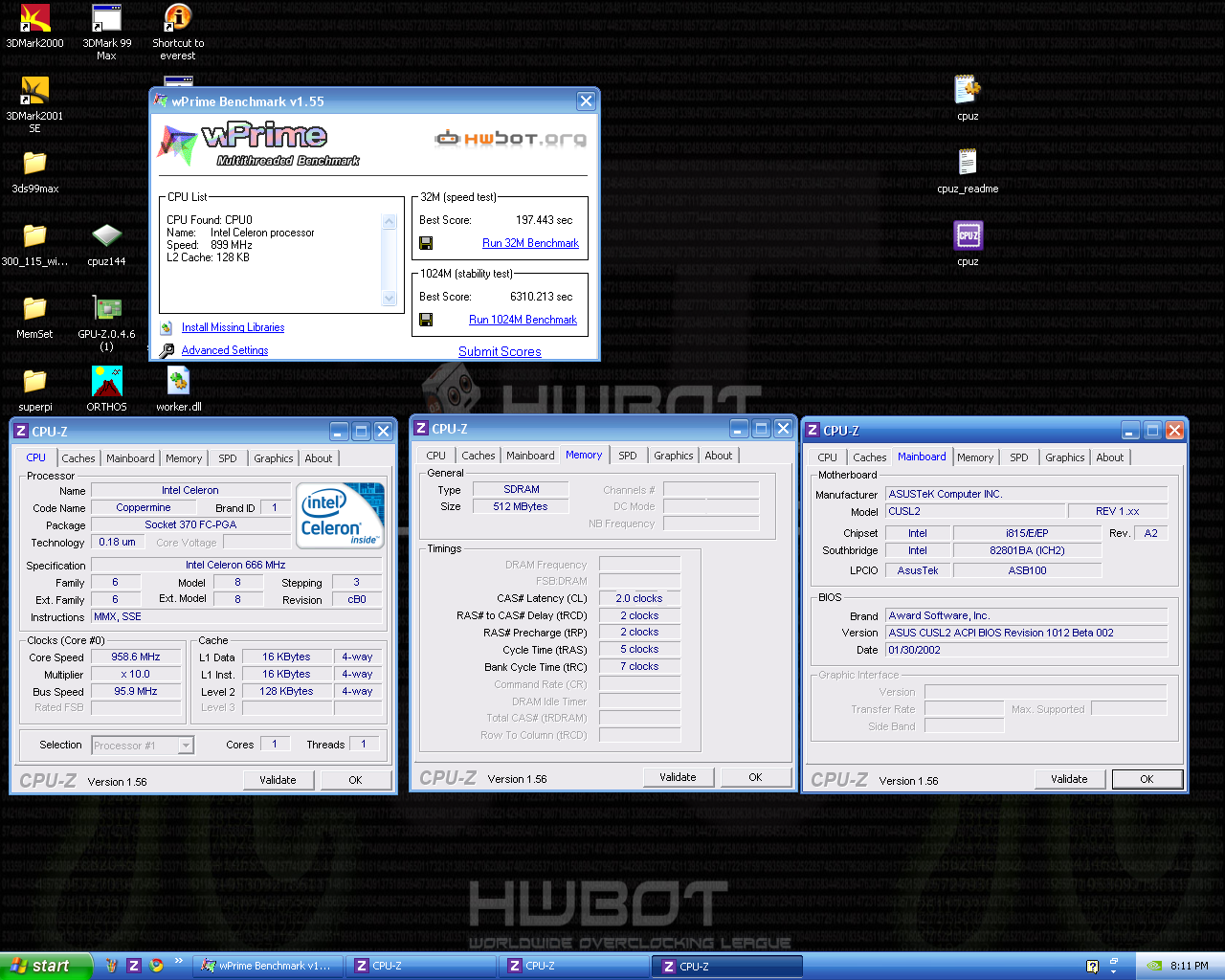This screenshot has height=980, width=1225.
Task: Open Advanced Settings link in wPrime
Action: click(225, 350)
